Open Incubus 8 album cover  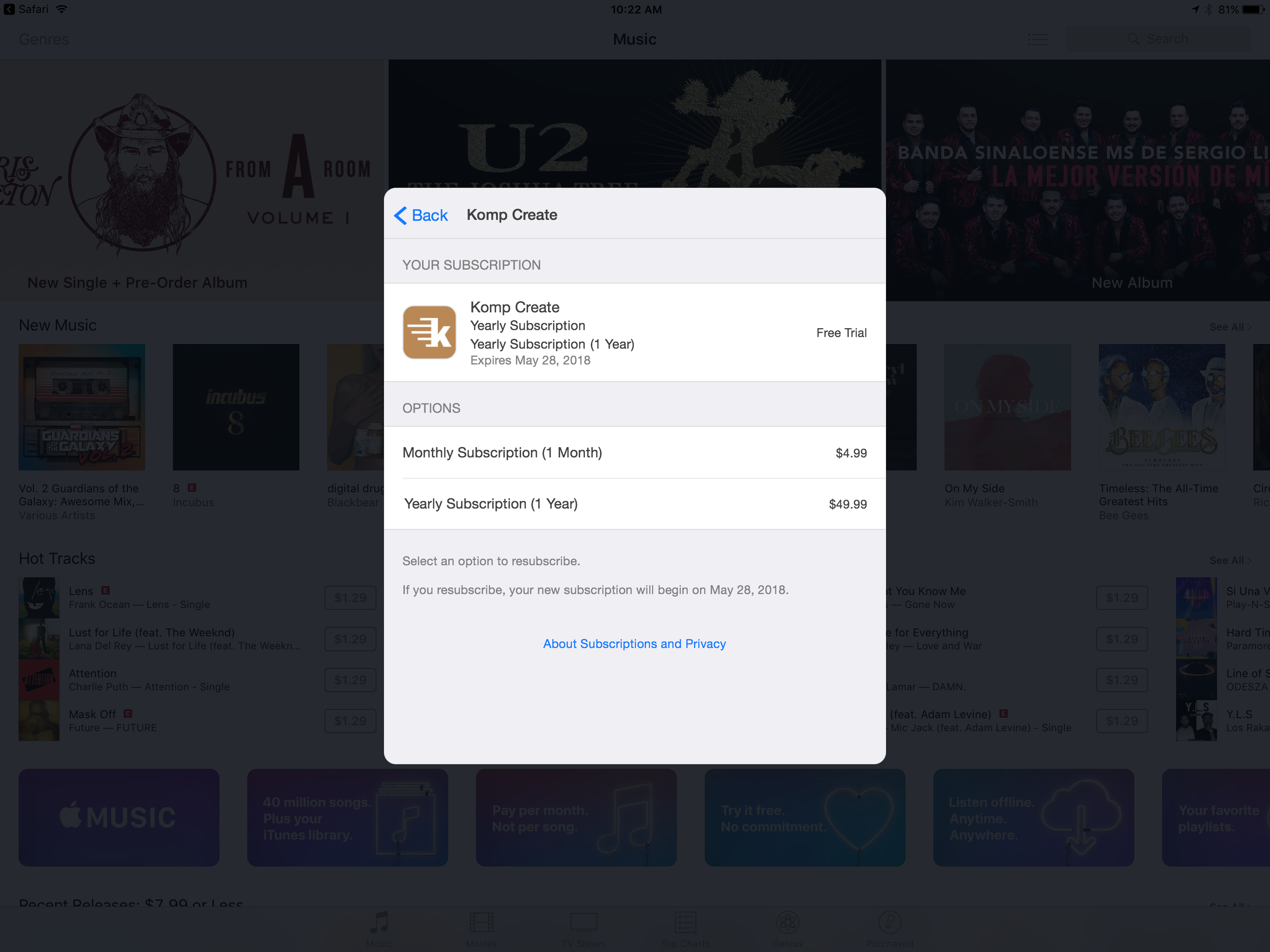[236, 407]
